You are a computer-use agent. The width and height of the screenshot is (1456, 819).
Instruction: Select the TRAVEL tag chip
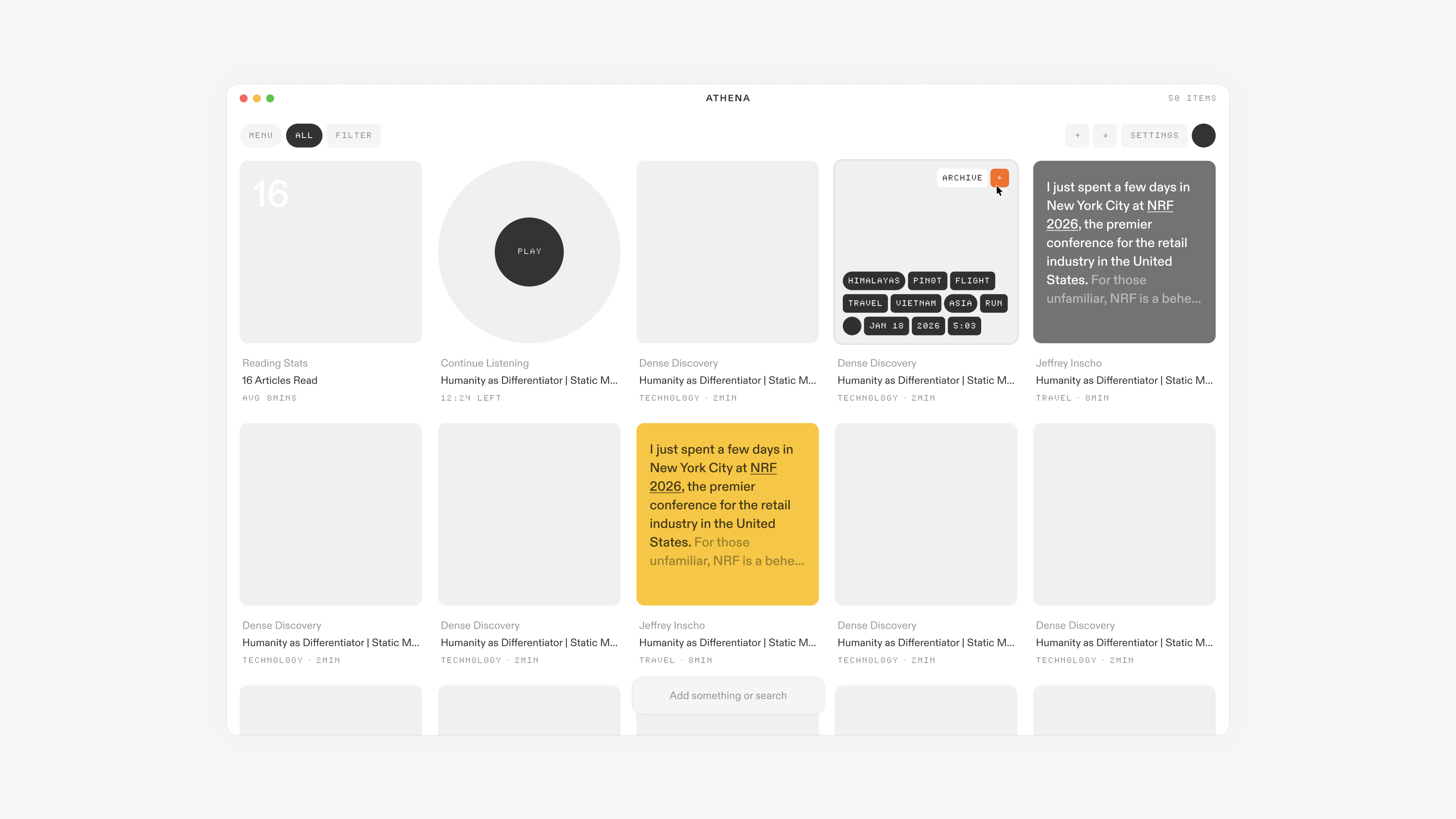tap(865, 303)
